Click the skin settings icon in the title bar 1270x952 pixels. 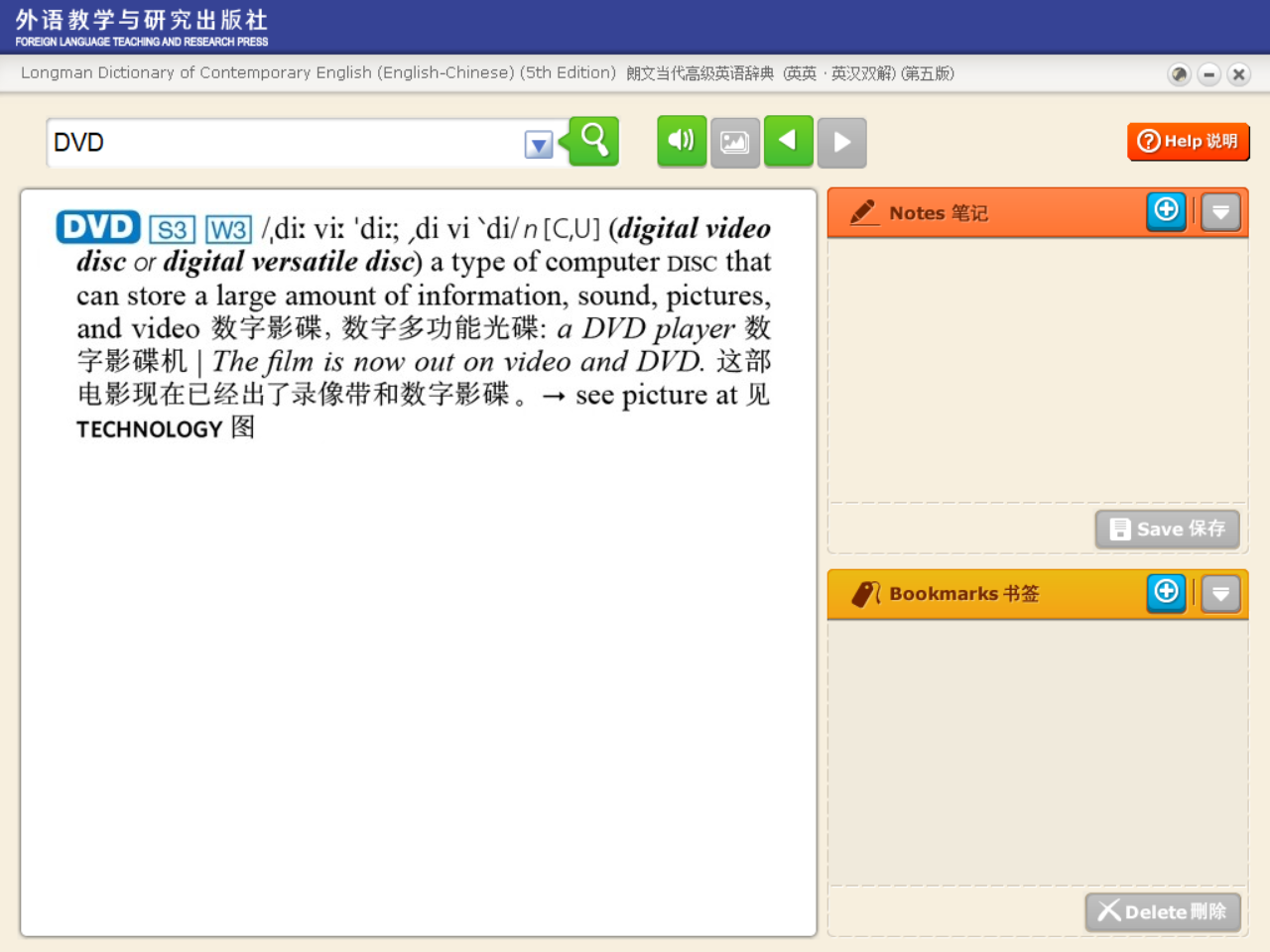coord(1180,74)
